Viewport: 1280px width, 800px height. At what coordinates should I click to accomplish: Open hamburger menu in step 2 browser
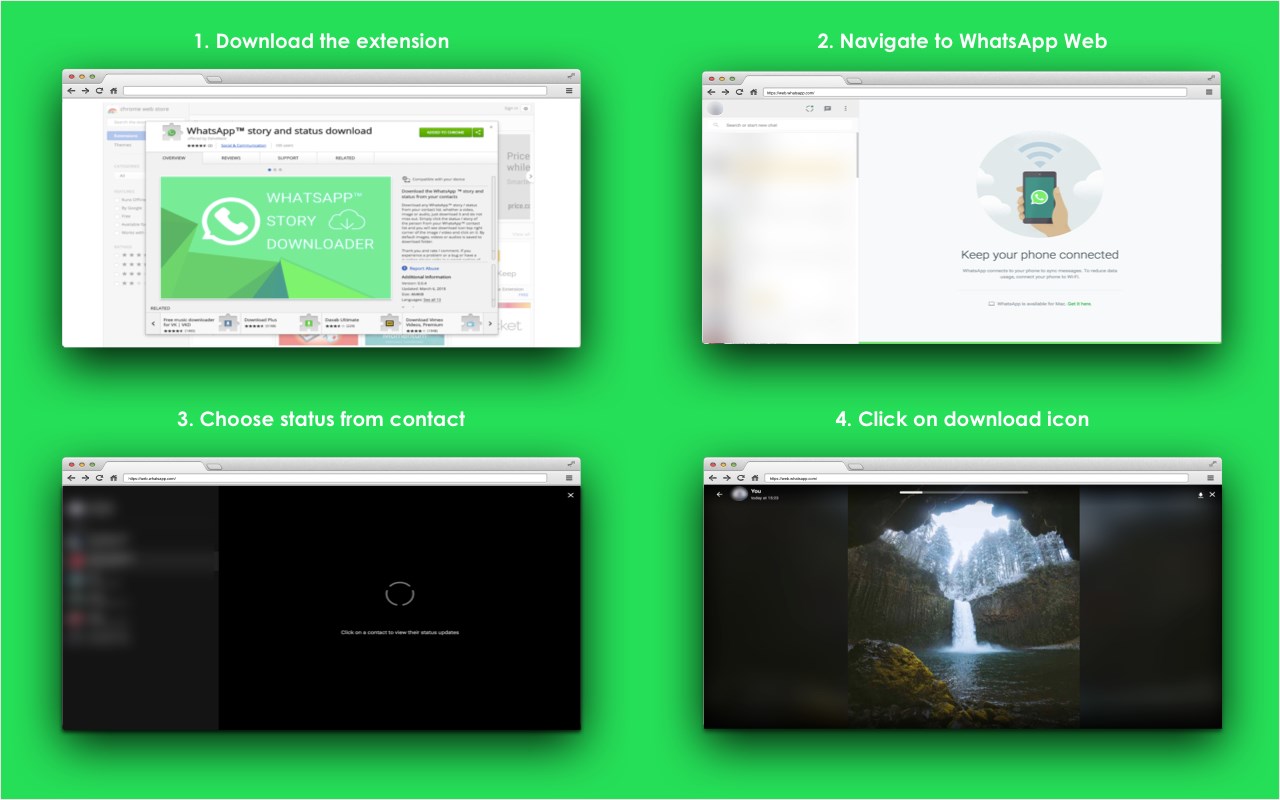coord(1208,92)
